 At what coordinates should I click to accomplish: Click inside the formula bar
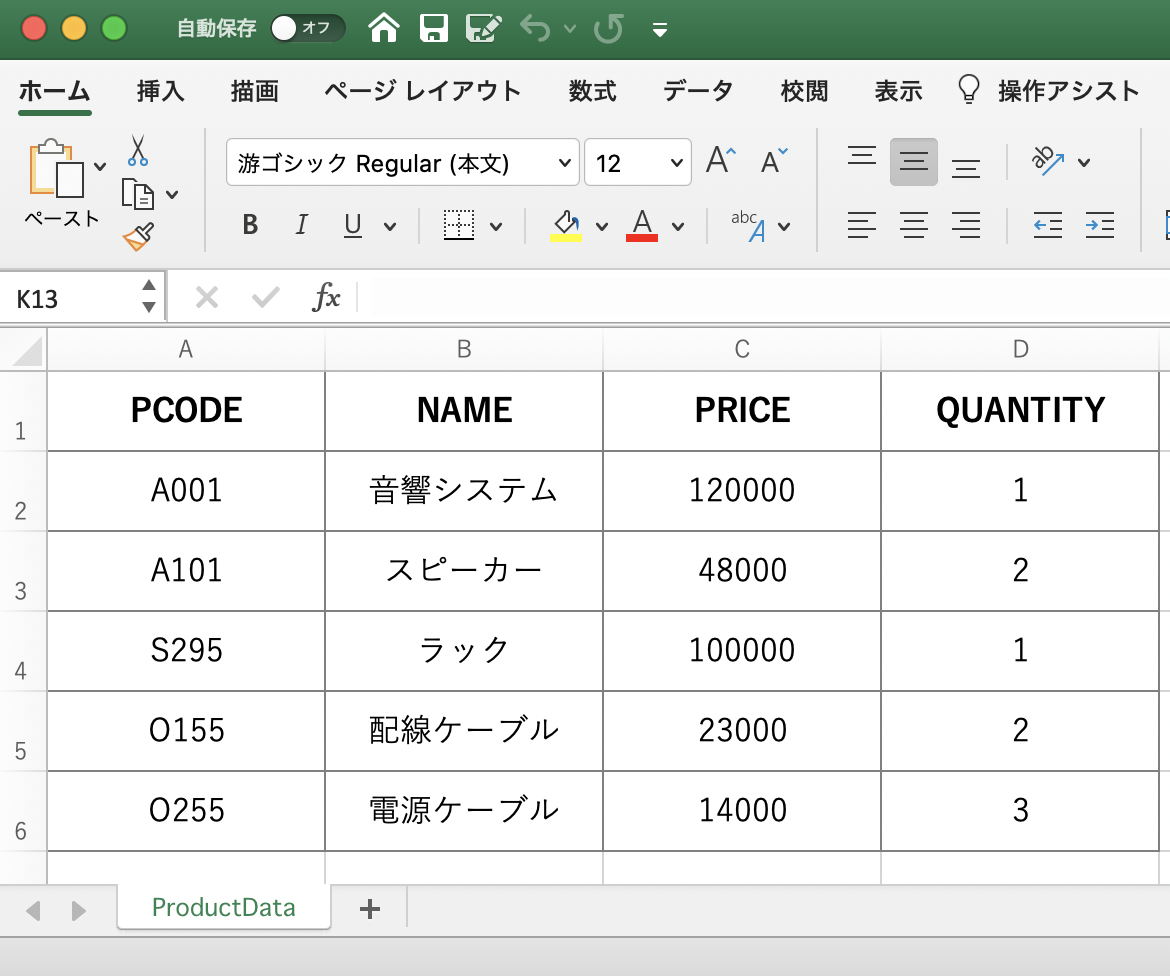(x=763, y=297)
